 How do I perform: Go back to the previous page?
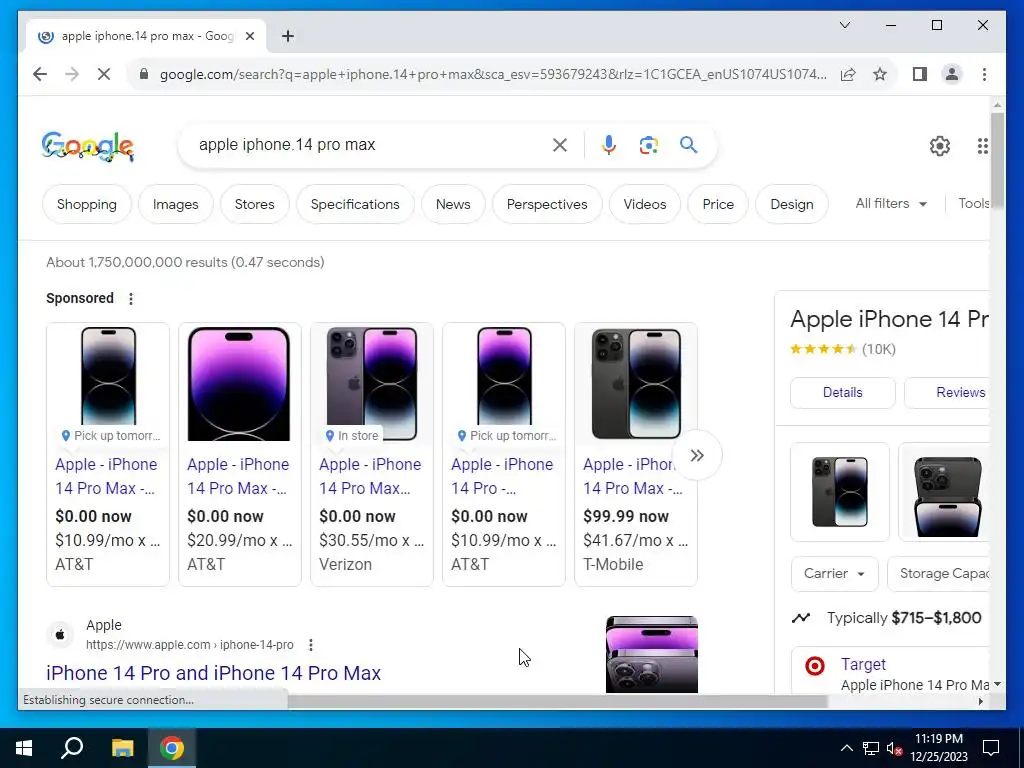pyautogui.click(x=40, y=74)
